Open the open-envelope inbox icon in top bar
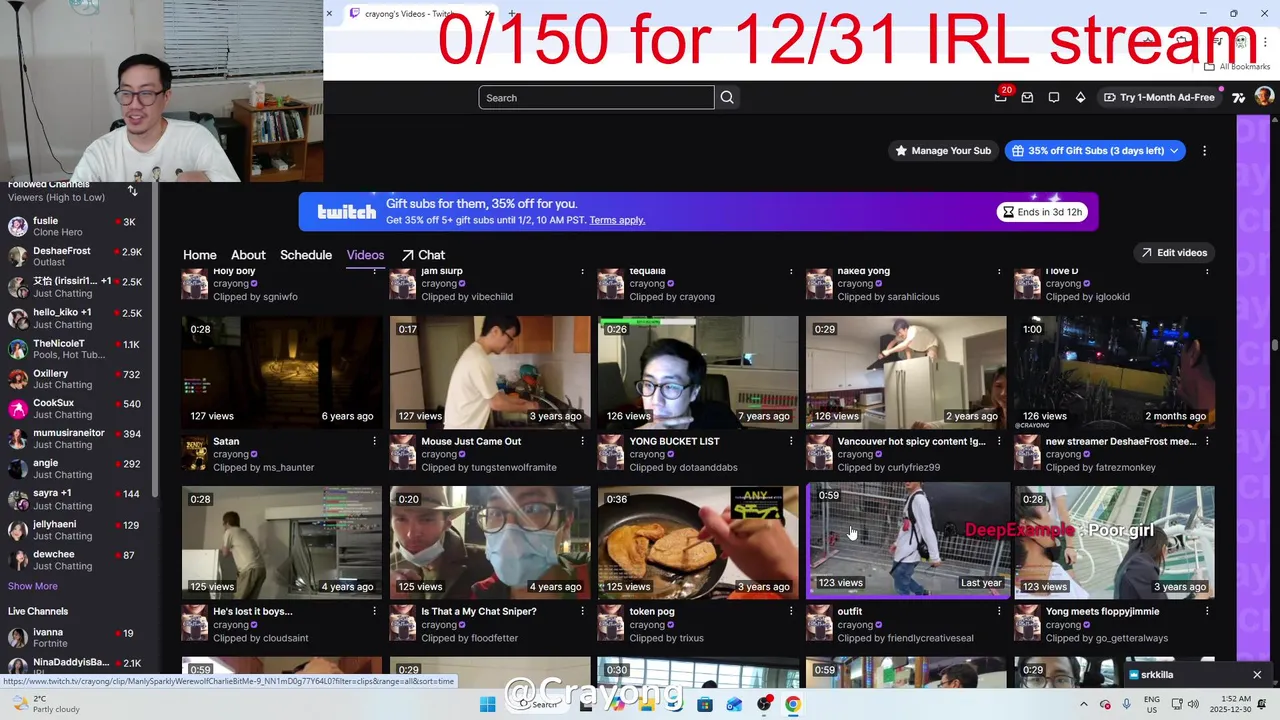Viewport: 1280px width, 720px height. 1027,97
